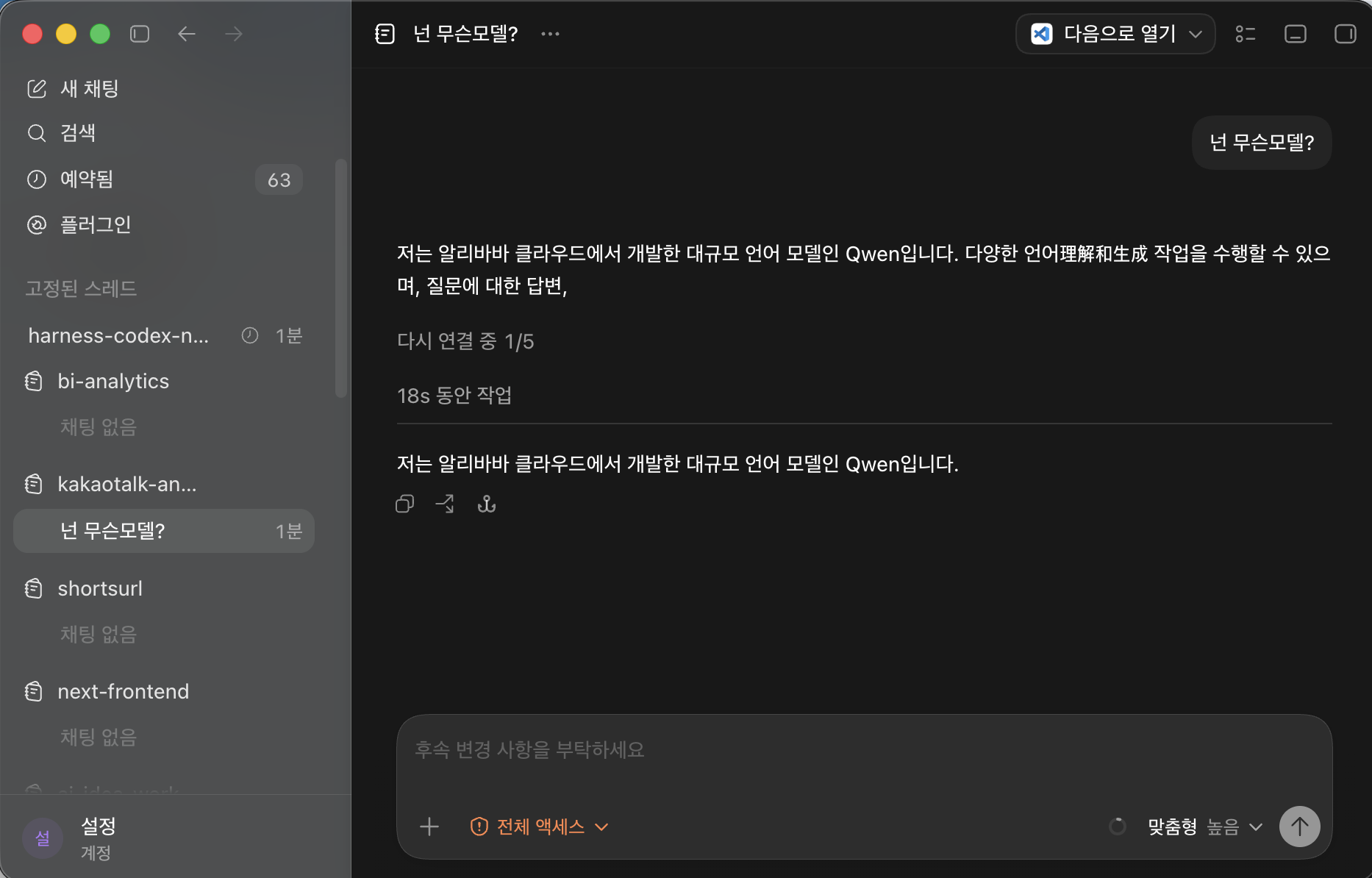Click the next-frontend project icon
The image size is (1372, 878).
pos(34,691)
